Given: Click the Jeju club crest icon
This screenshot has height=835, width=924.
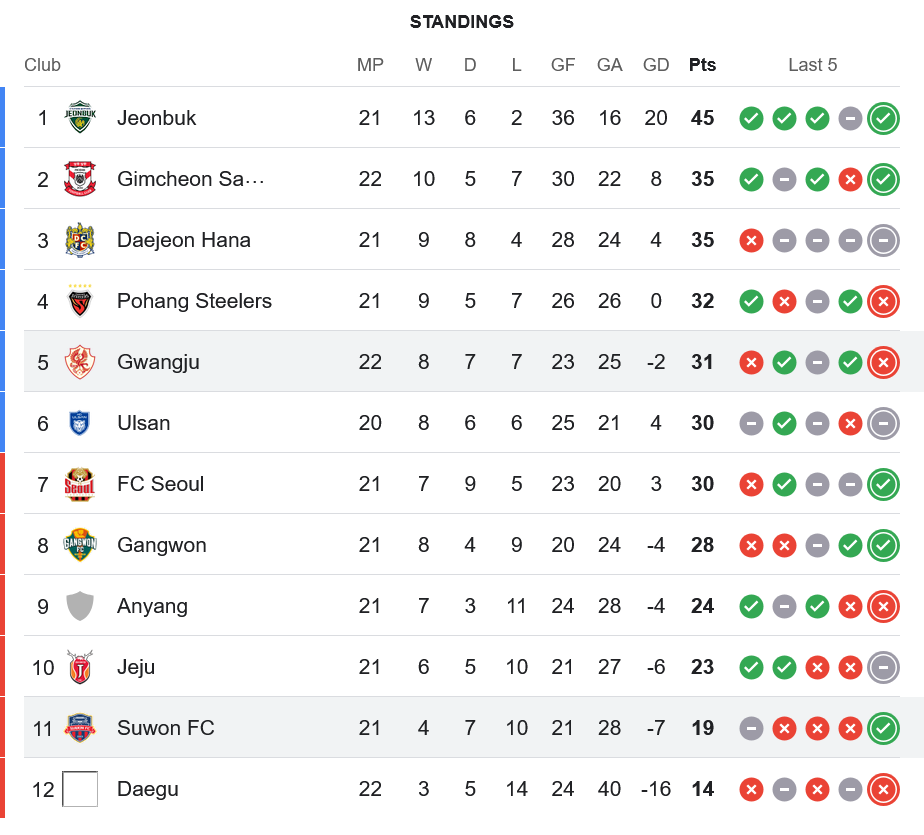Looking at the screenshot, I should (x=80, y=667).
